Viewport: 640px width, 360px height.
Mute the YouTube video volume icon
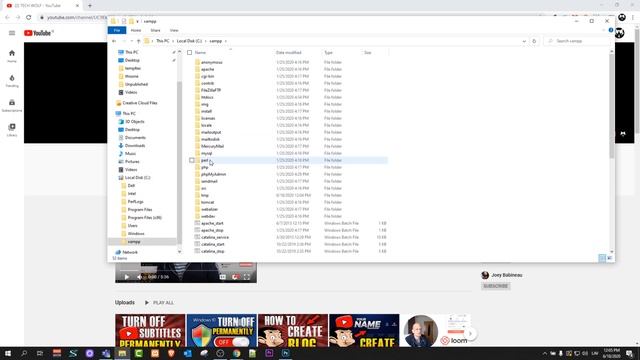(139, 277)
